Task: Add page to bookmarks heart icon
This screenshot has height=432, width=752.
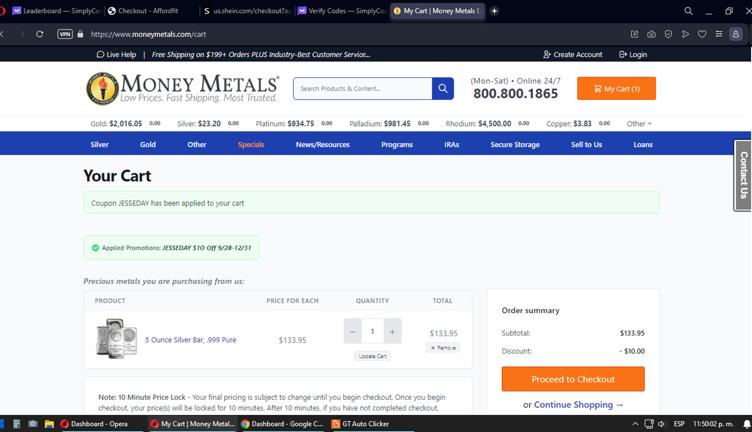Action: (x=702, y=34)
